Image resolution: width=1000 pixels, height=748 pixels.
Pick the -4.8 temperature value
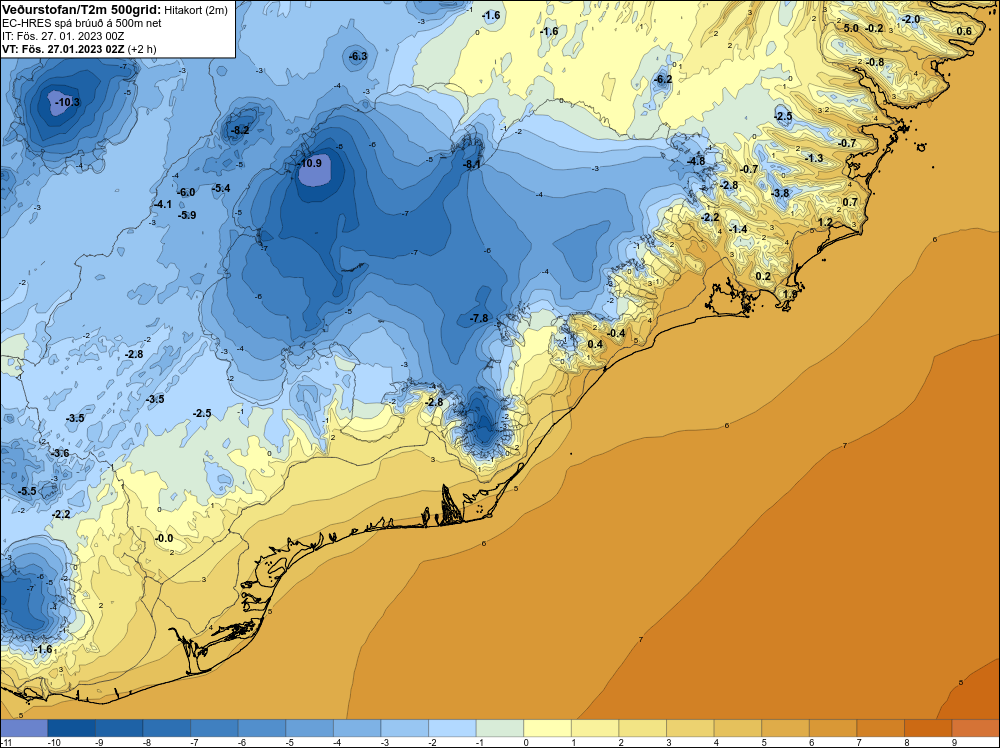pyautogui.click(x=696, y=161)
